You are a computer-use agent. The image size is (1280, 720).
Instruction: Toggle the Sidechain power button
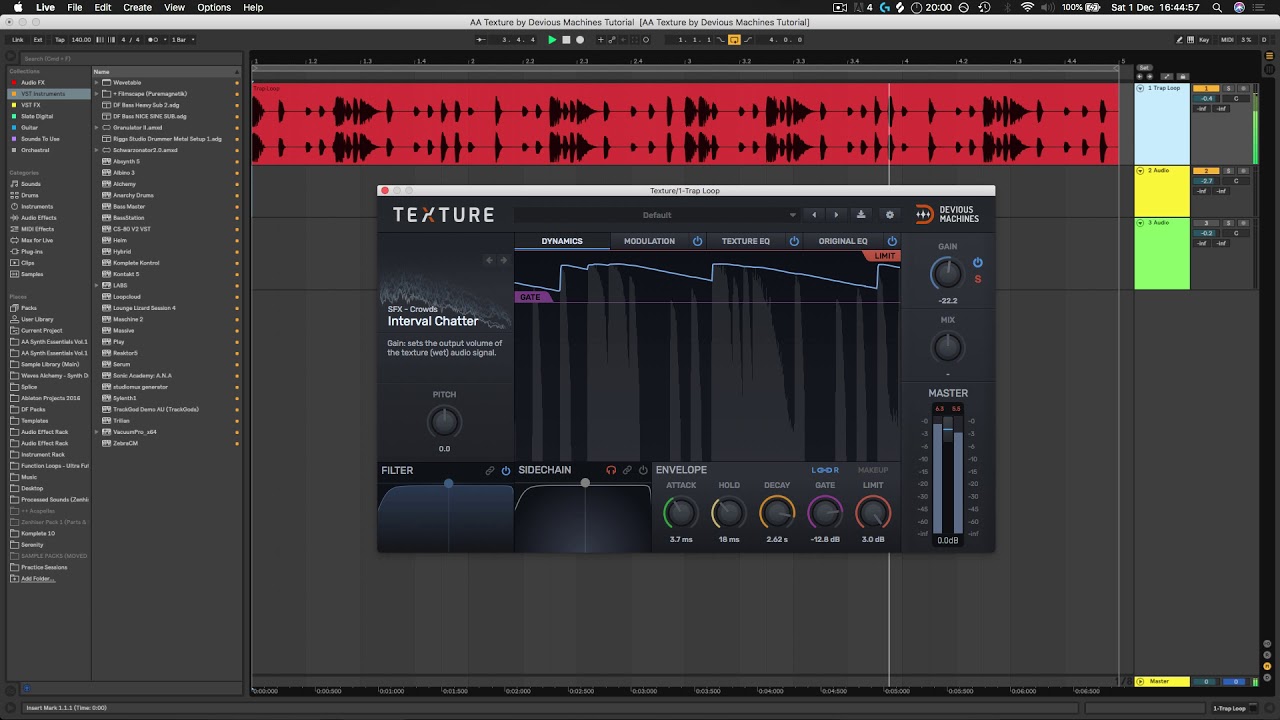point(643,470)
